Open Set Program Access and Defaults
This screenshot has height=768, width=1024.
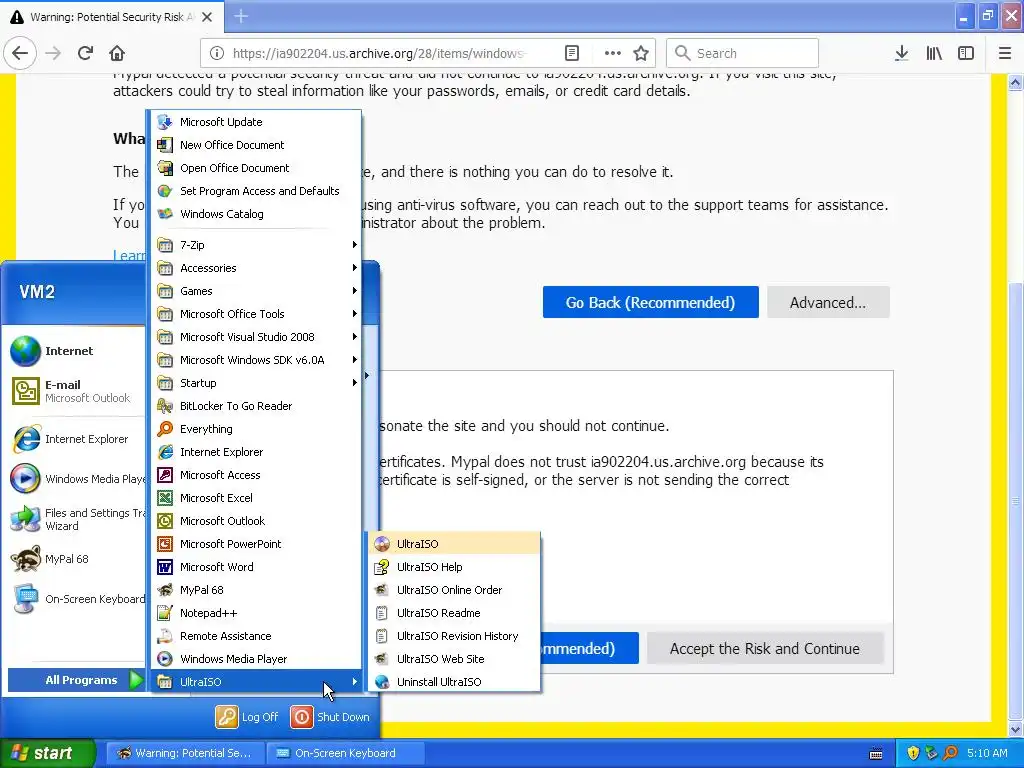256,191
